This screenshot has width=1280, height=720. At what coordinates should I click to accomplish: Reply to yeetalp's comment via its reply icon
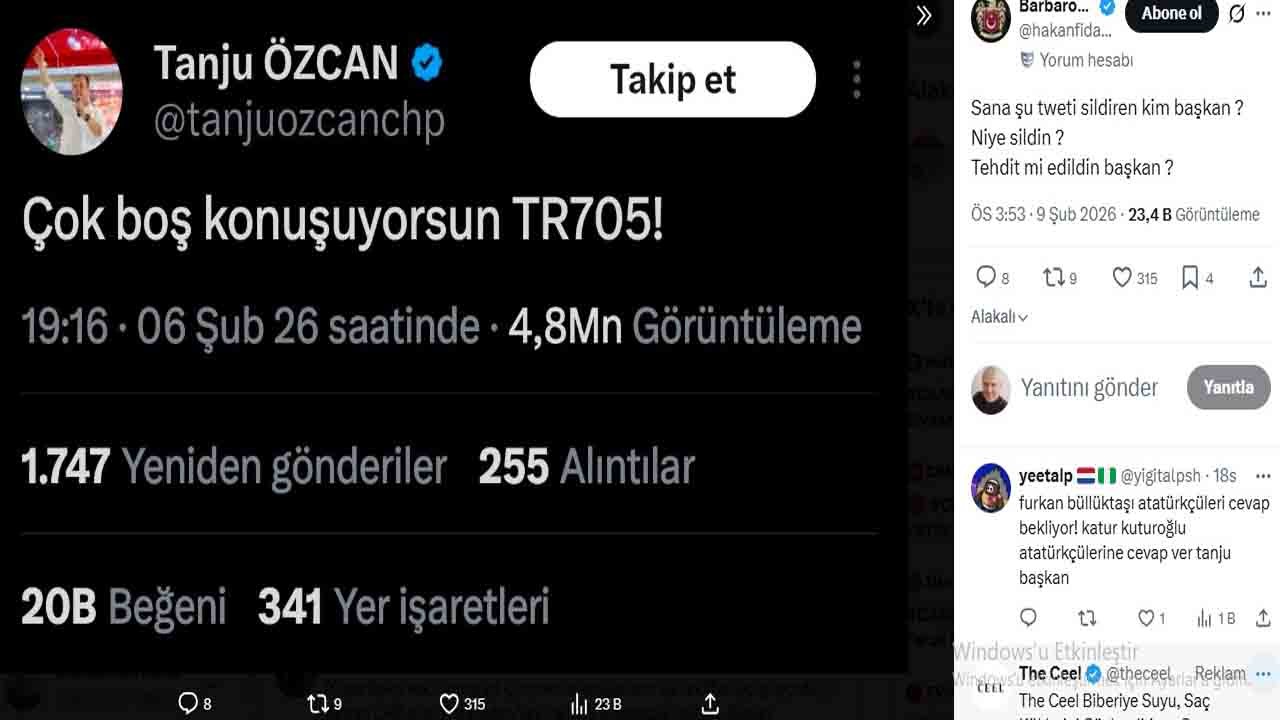coord(1028,618)
